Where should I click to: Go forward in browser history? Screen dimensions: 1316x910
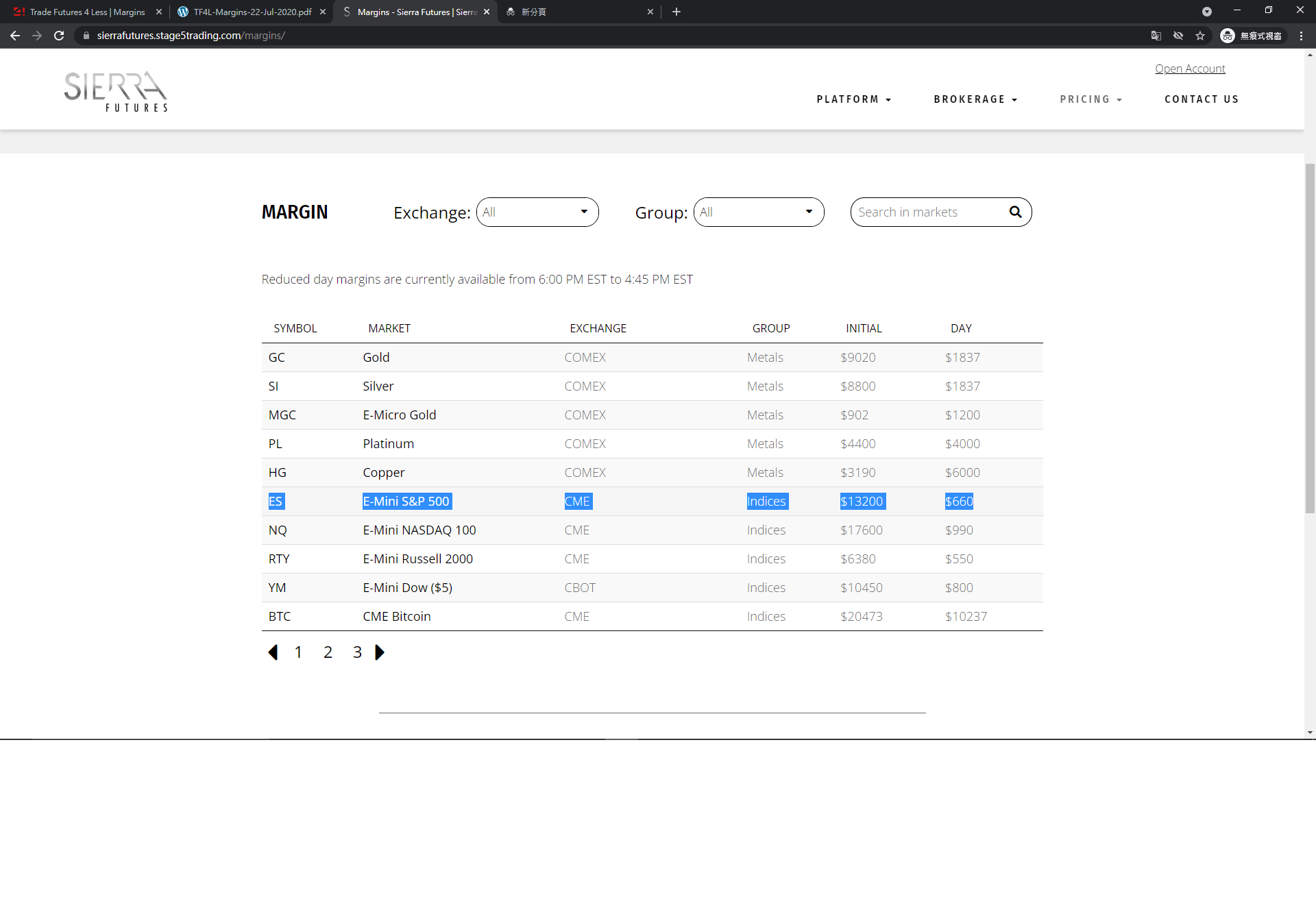37,36
